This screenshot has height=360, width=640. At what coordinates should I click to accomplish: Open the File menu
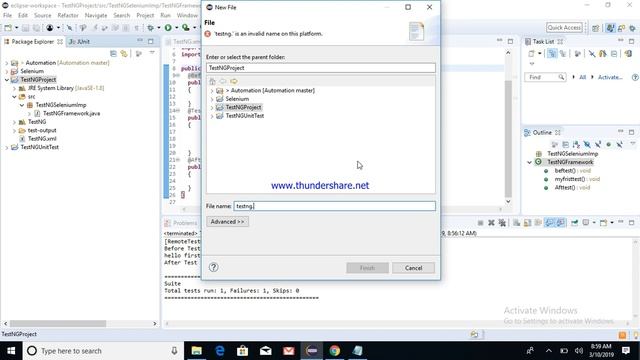[x=7, y=16]
